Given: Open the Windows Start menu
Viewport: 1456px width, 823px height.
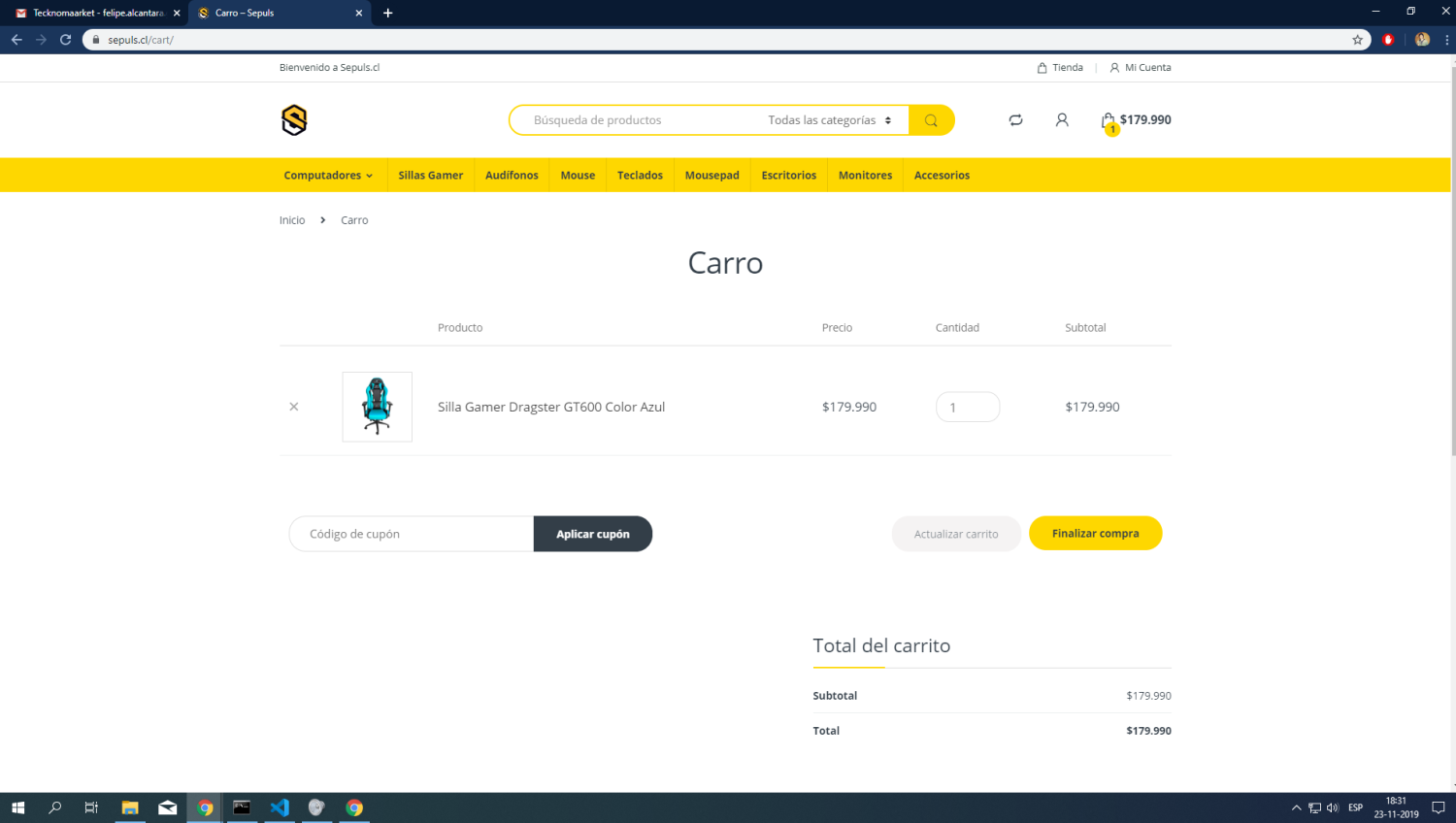Looking at the screenshot, I should [17, 807].
